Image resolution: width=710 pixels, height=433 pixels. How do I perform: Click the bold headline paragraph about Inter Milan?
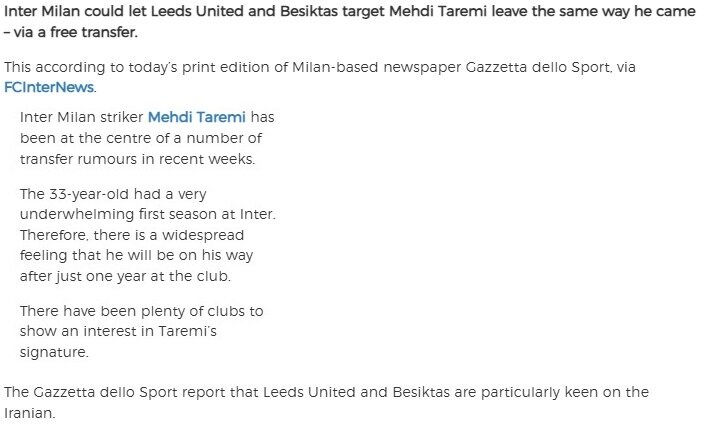click(350, 21)
